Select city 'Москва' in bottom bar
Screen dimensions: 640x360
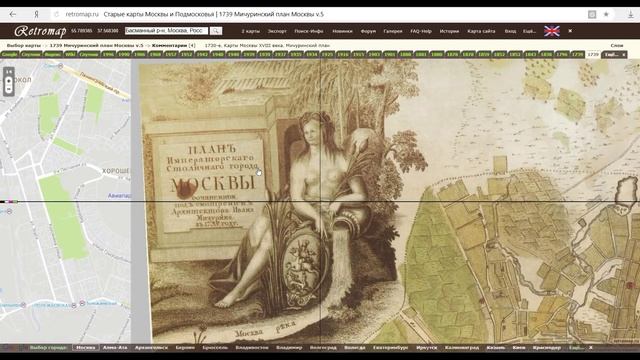pos(86,348)
